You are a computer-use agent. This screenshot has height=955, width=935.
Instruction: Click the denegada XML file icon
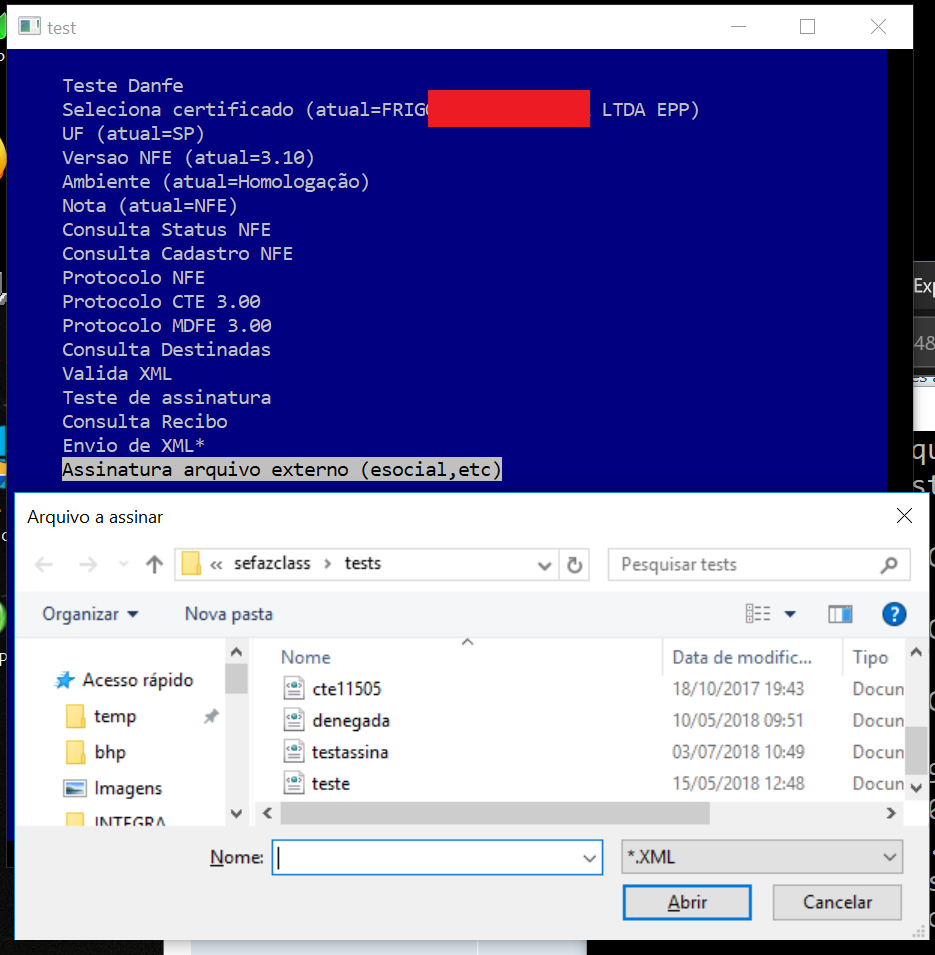point(294,720)
